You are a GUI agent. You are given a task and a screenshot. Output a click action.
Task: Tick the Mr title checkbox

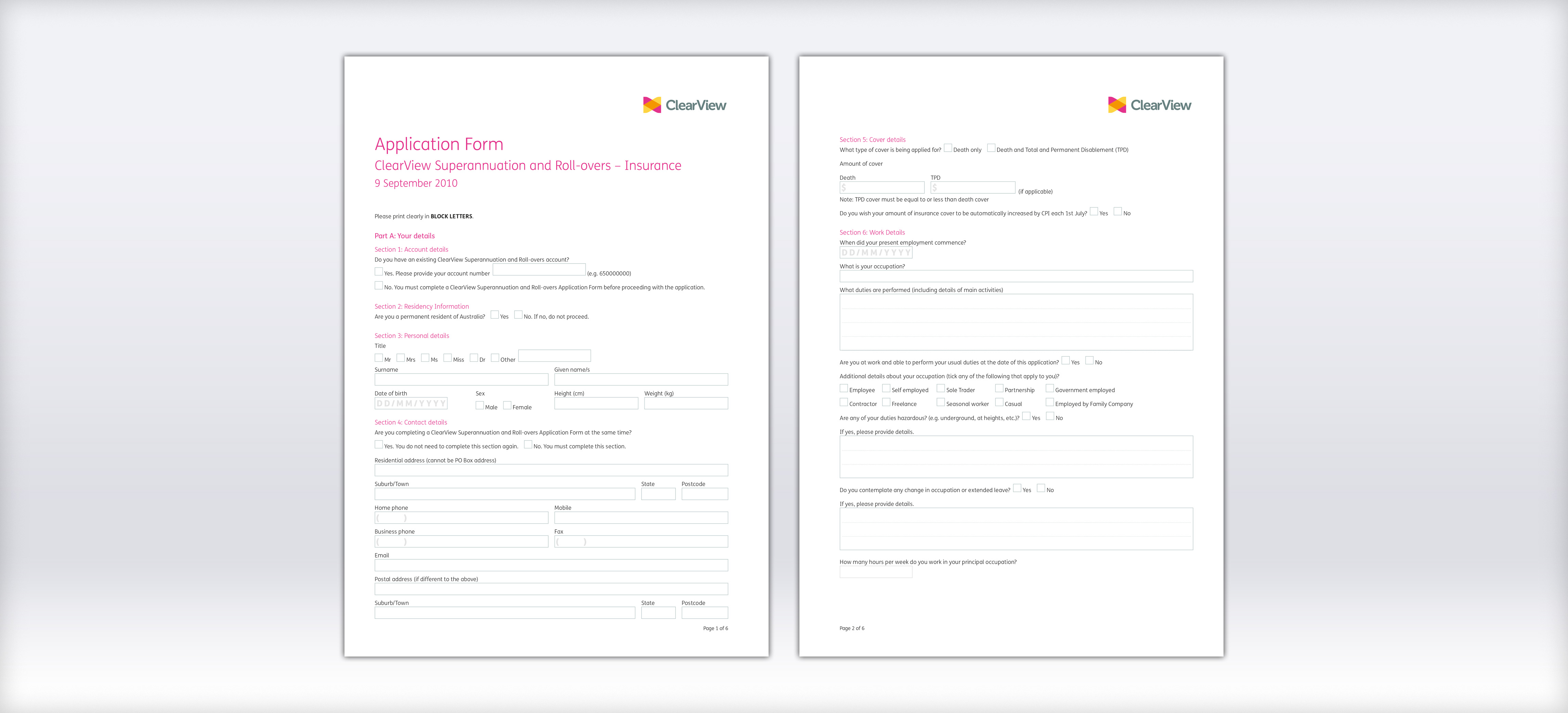[379, 358]
